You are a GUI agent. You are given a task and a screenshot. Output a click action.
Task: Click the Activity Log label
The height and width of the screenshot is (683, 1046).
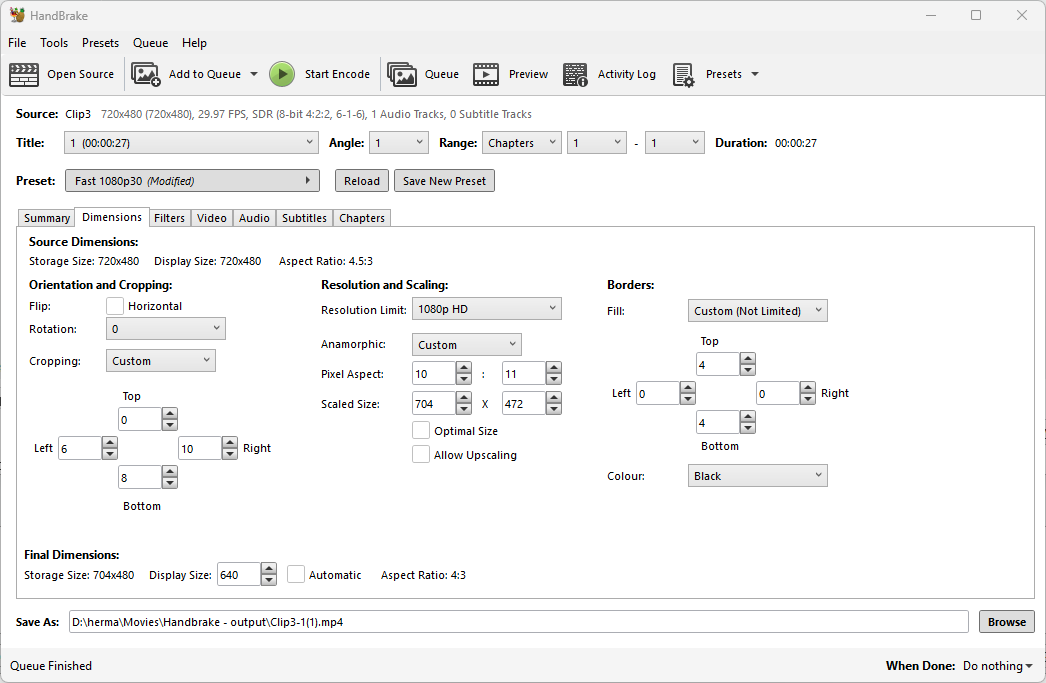coord(626,74)
